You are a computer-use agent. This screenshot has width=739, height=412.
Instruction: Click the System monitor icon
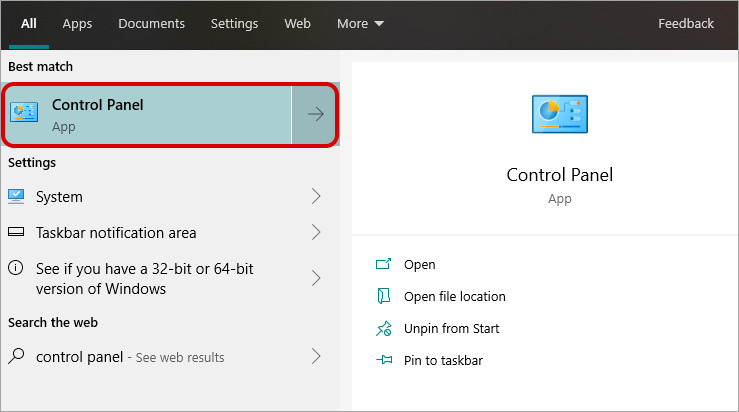click(16, 196)
